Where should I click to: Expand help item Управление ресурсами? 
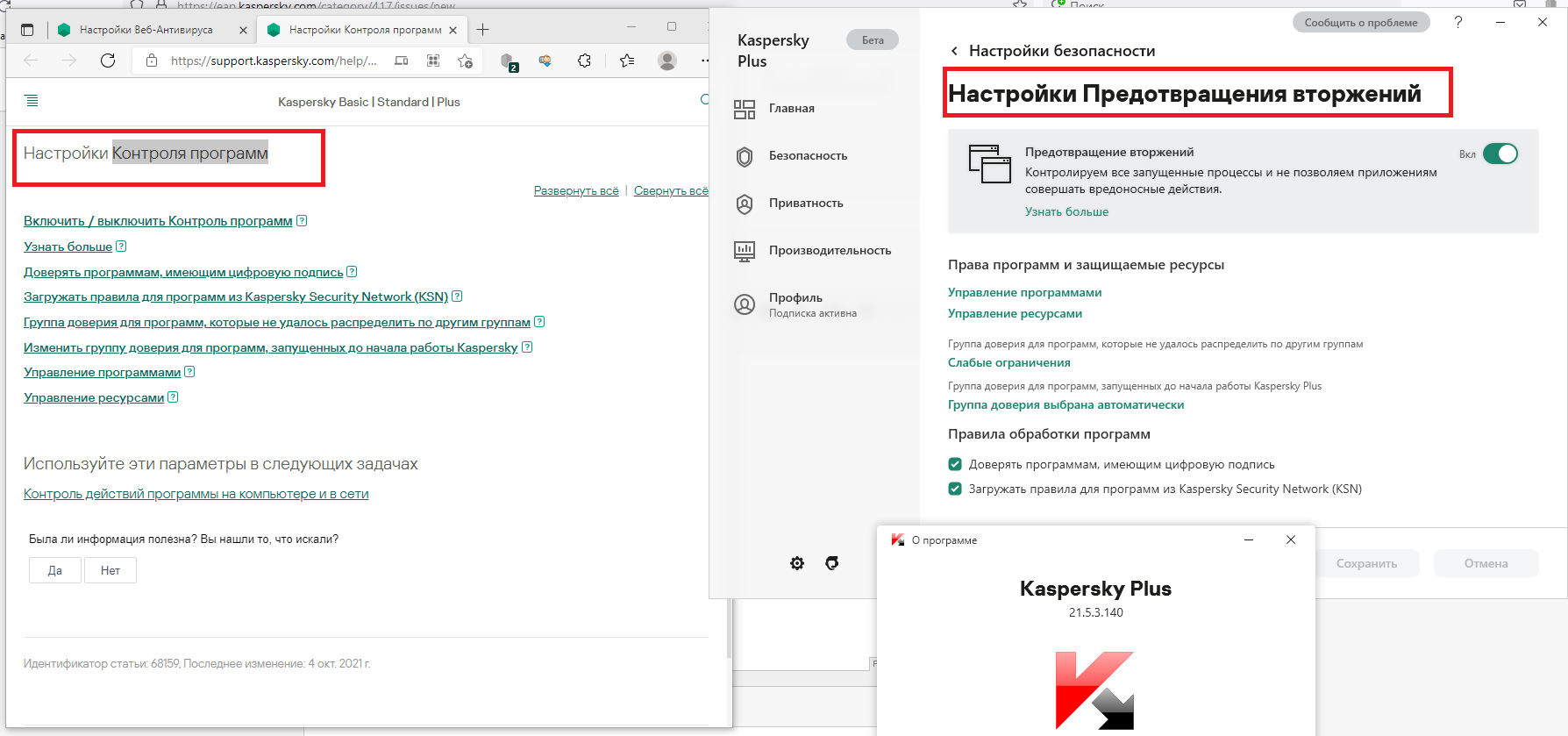tap(94, 397)
